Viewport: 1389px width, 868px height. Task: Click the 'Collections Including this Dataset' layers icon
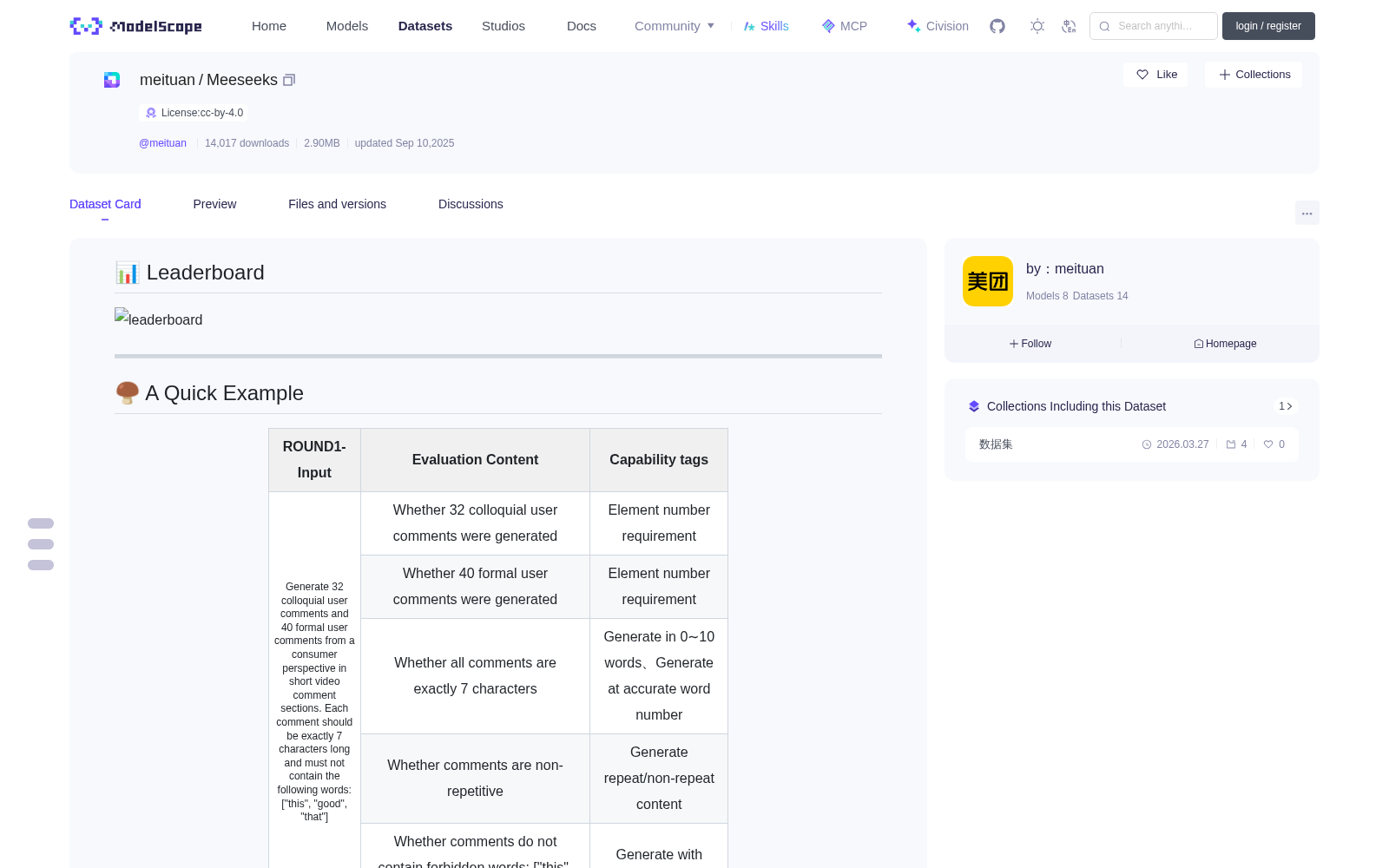pos(974,406)
